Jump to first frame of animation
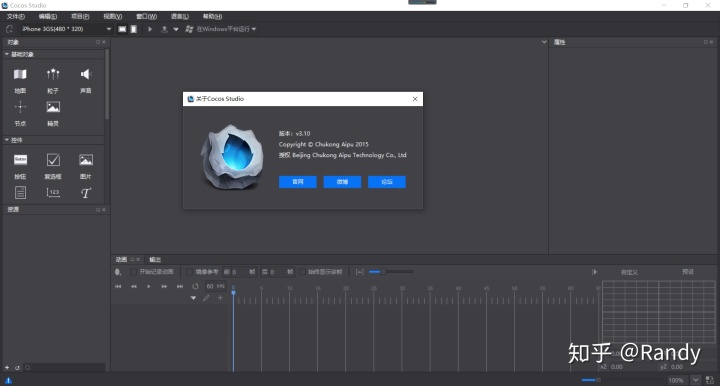 118,286
